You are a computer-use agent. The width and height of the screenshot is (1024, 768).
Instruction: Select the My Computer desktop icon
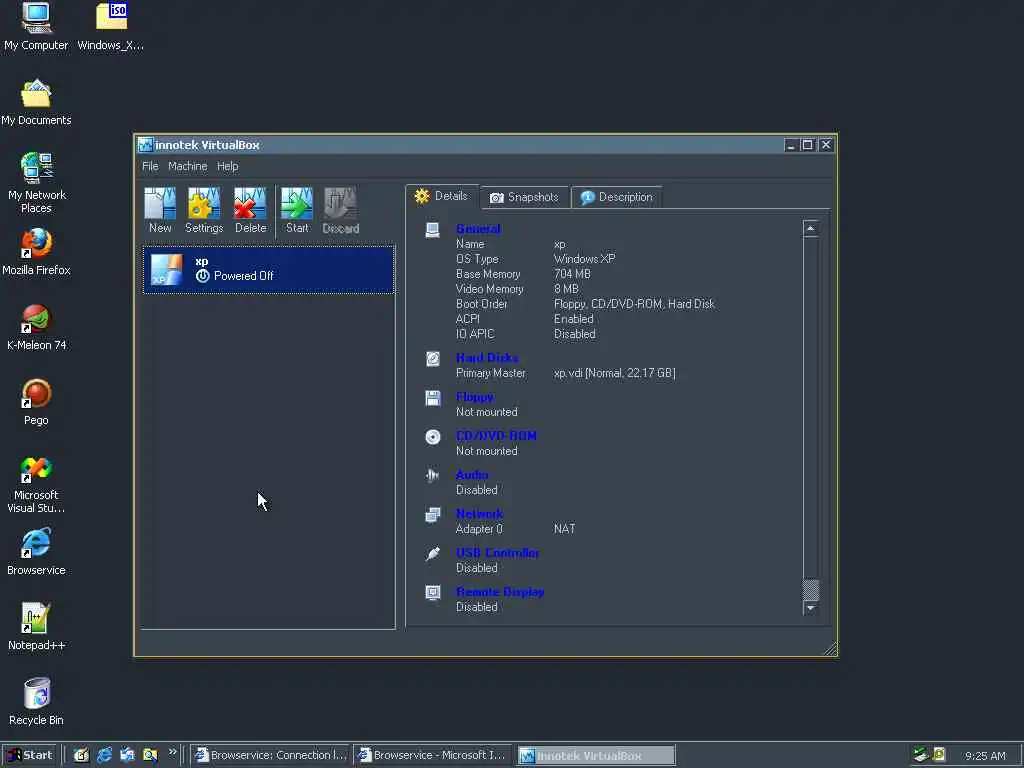tap(36, 27)
